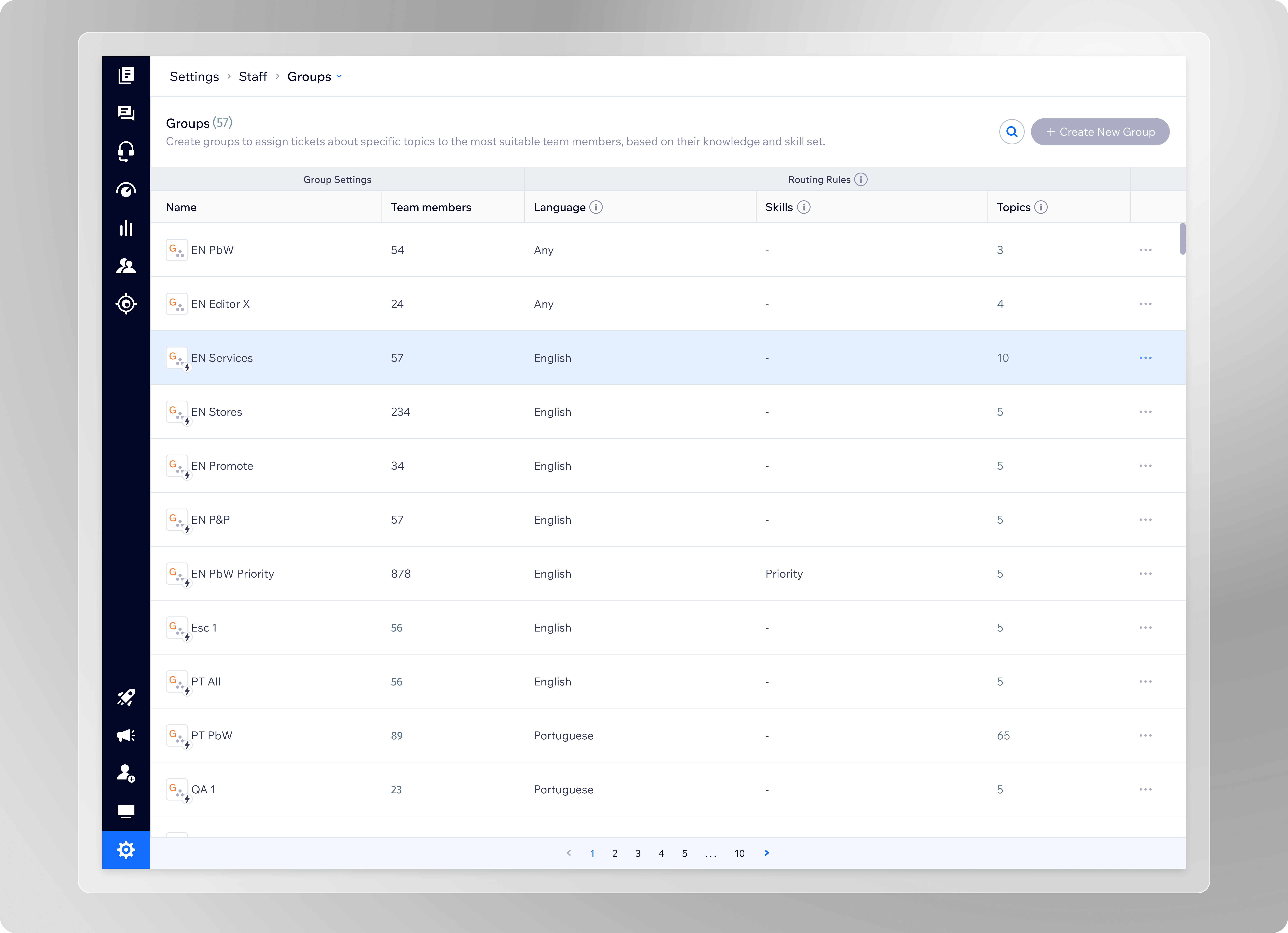Open more options for EN P&P row
Screen dimensions: 1288x933
1145,520
